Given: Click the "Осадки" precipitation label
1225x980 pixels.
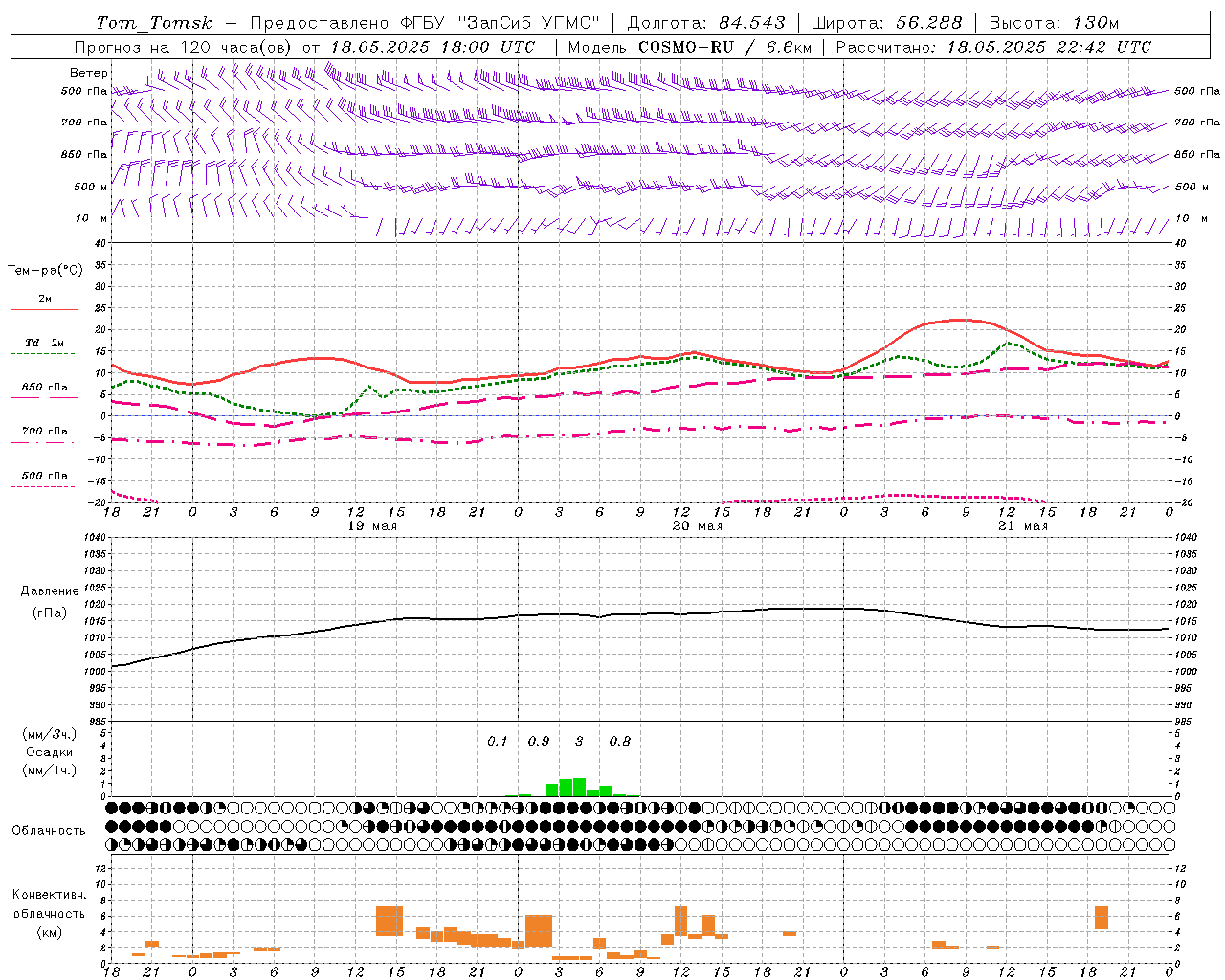Looking at the screenshot, I should coord(50,752).
